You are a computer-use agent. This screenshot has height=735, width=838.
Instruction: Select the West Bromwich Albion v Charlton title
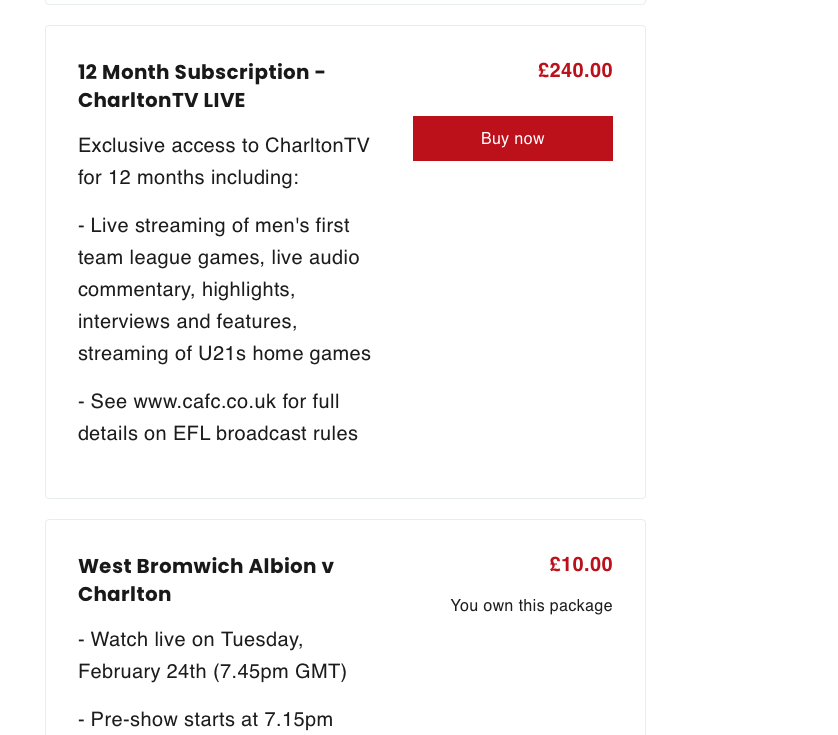(205, 580)
